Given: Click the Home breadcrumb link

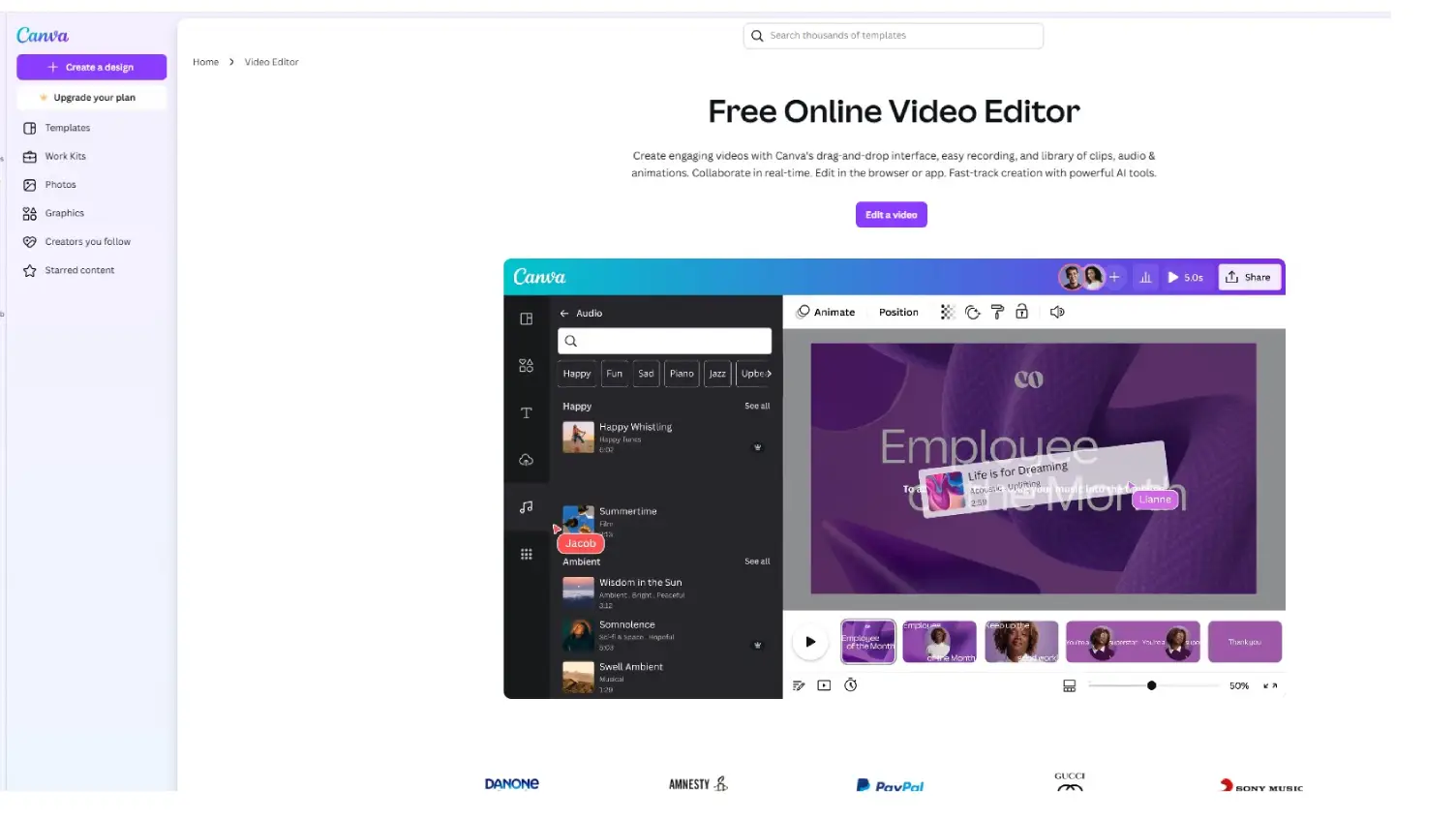Looking at the screenshot, I should (x=205, y=62).
